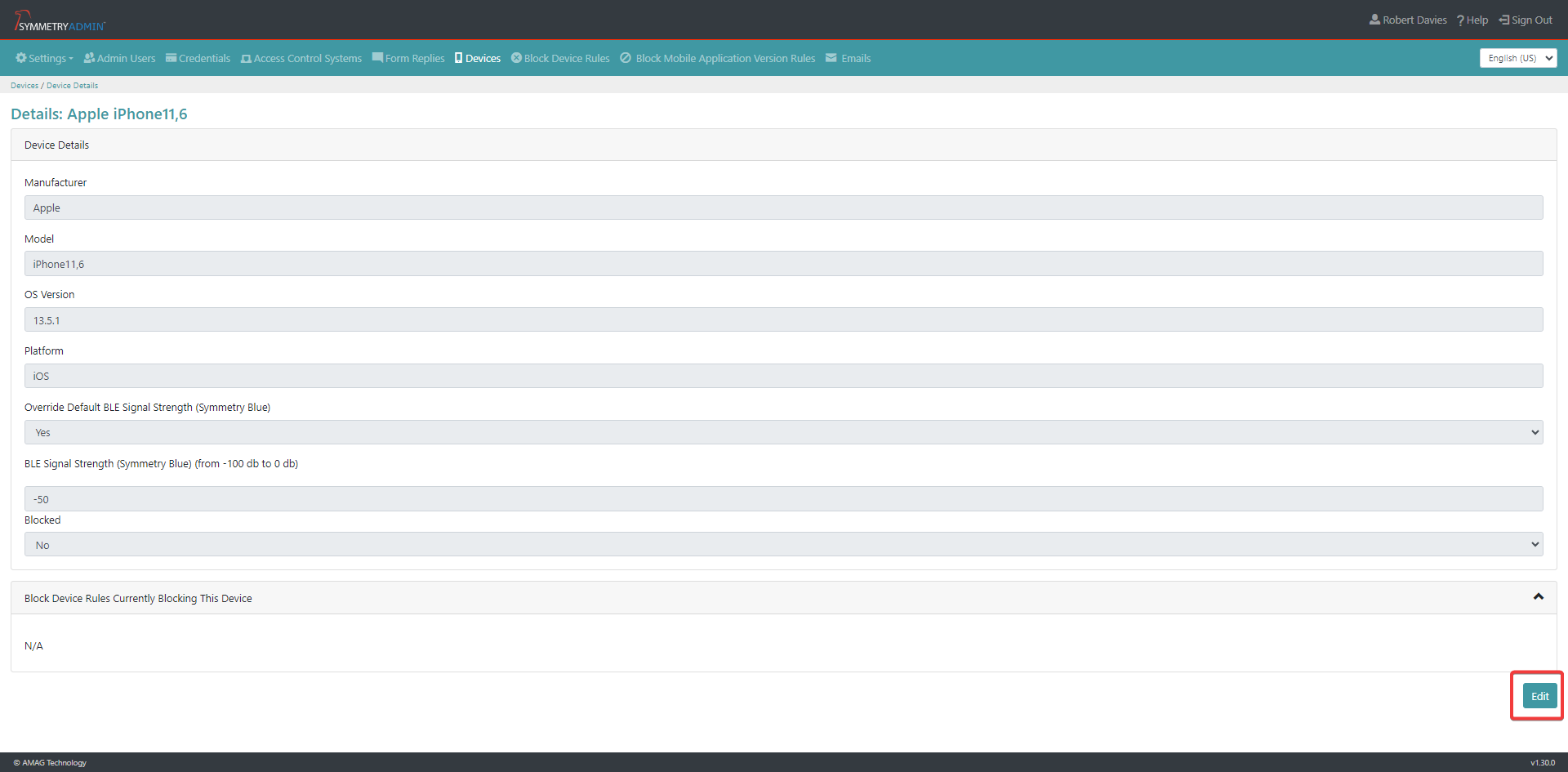
Task: Collapse the Block Device Rules panel chevron
Action: pyautogui.click(x=1539, y=597)
